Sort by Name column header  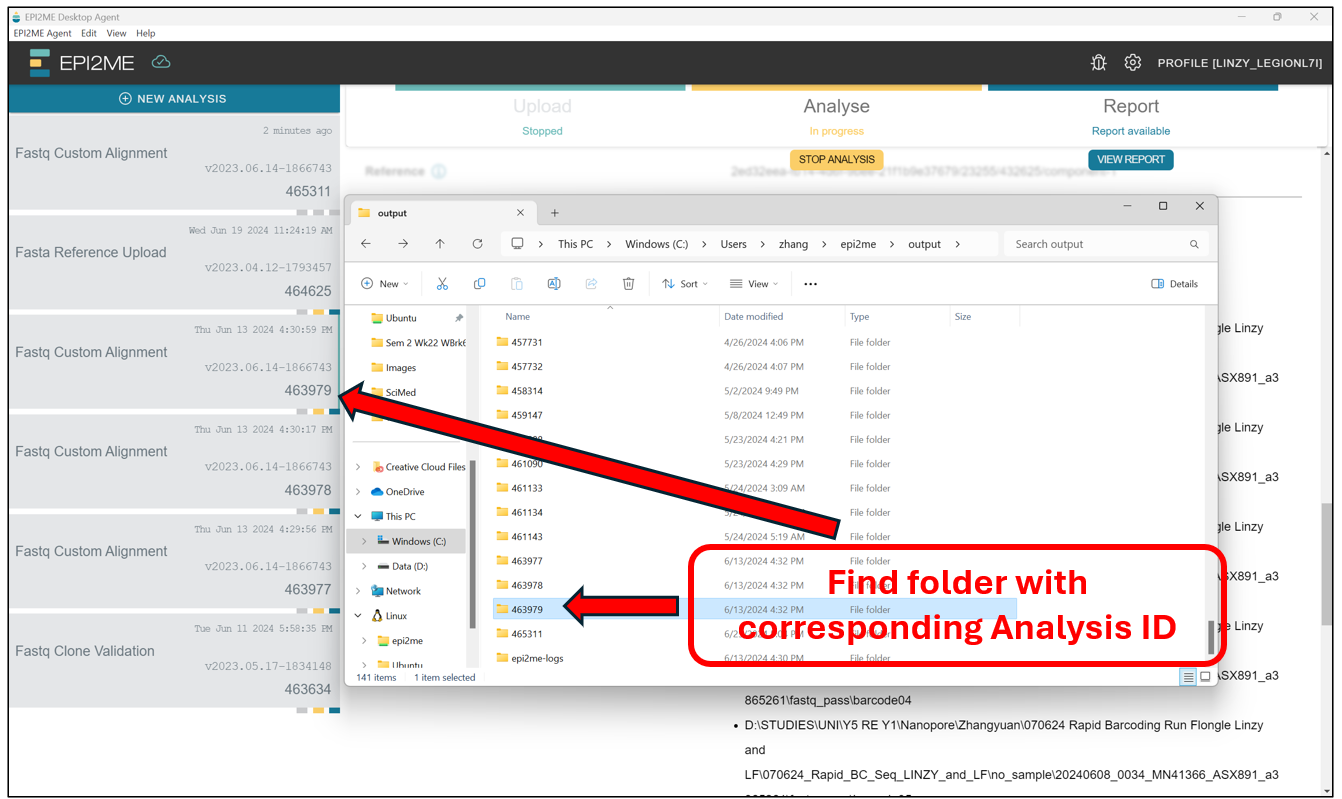click(517, 317)
